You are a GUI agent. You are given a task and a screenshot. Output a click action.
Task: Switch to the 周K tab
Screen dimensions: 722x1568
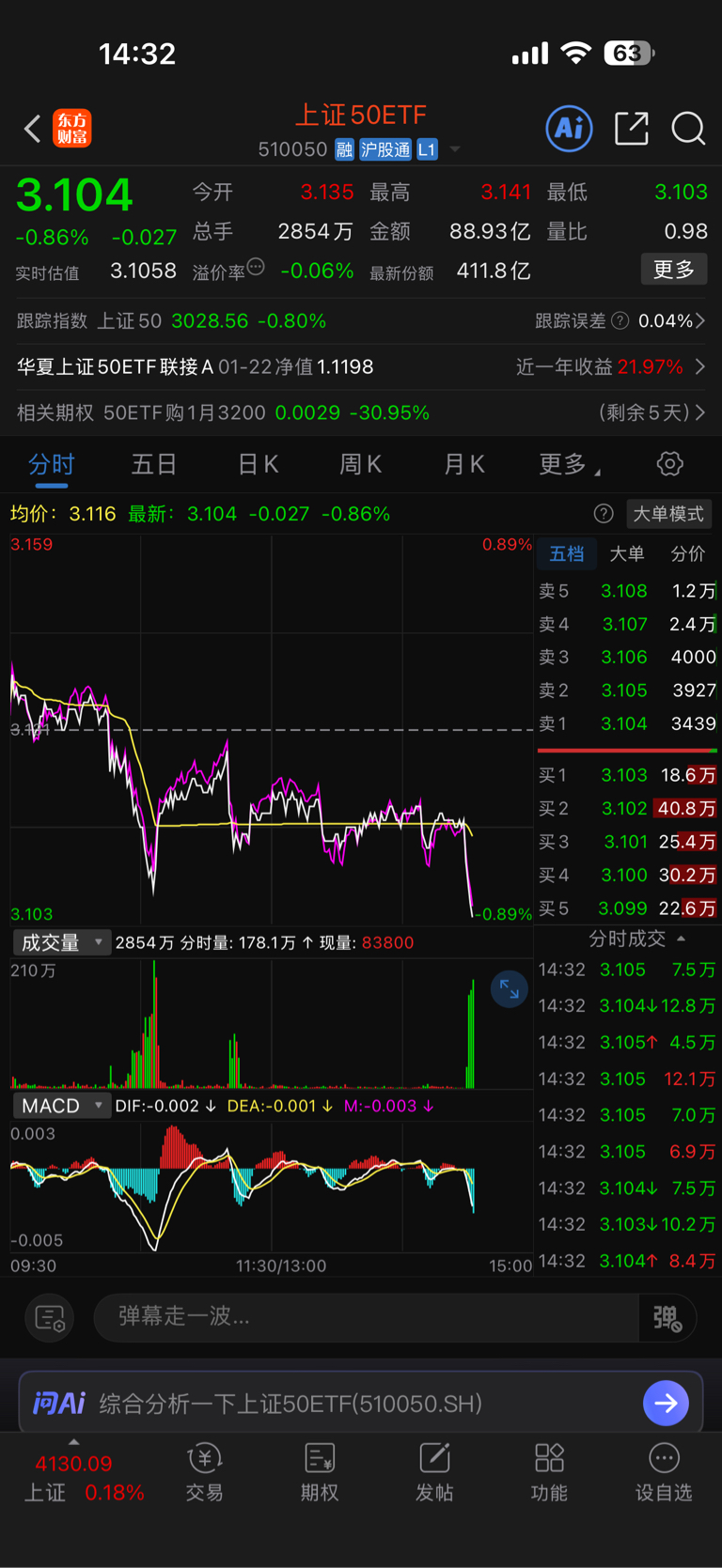[360, 464]
